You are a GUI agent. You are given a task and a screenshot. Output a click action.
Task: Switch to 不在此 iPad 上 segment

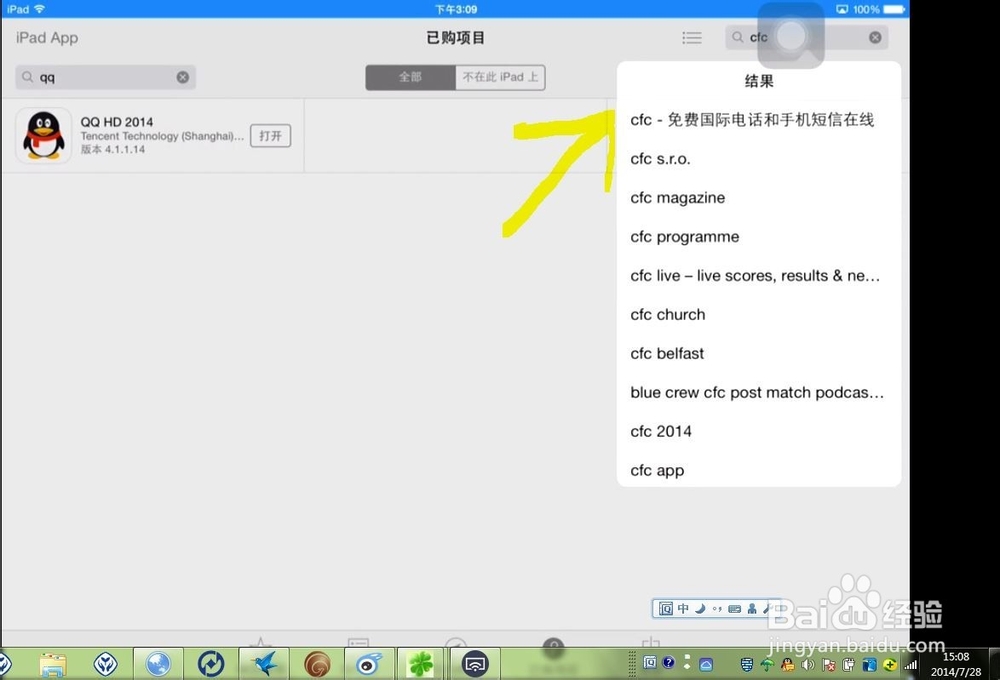pyautogui.click(x=500, y=77)
